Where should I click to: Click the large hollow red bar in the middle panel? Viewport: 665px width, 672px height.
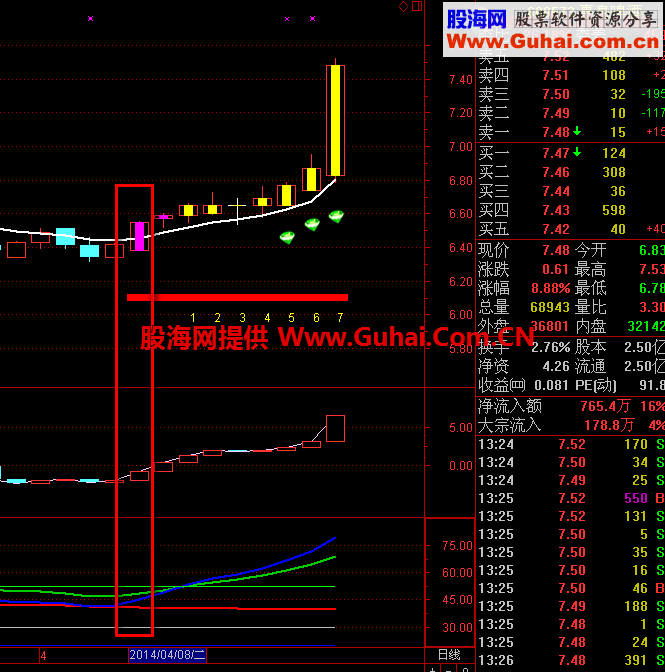pos(335,428)
